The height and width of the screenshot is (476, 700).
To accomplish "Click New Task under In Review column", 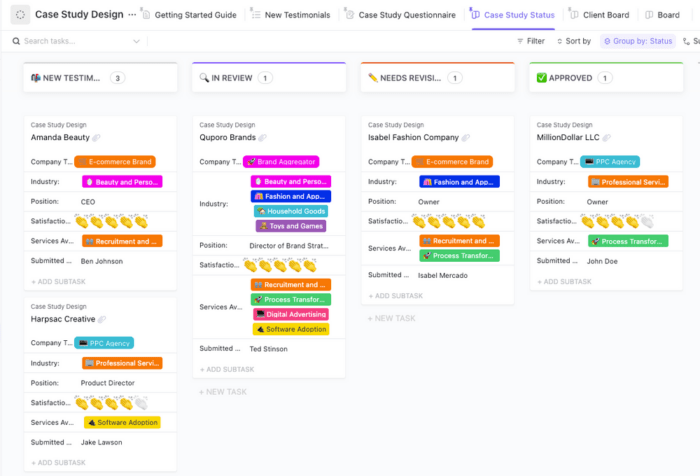I will coord(223,392).
